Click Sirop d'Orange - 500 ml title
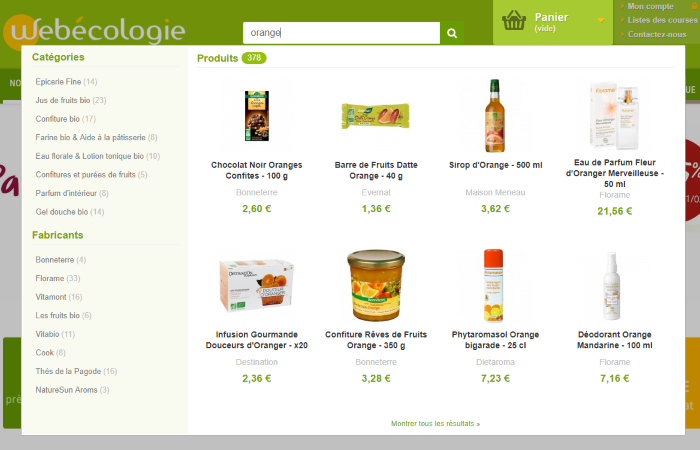This screenshot has height=450, width=700. (x=496, y=165)
